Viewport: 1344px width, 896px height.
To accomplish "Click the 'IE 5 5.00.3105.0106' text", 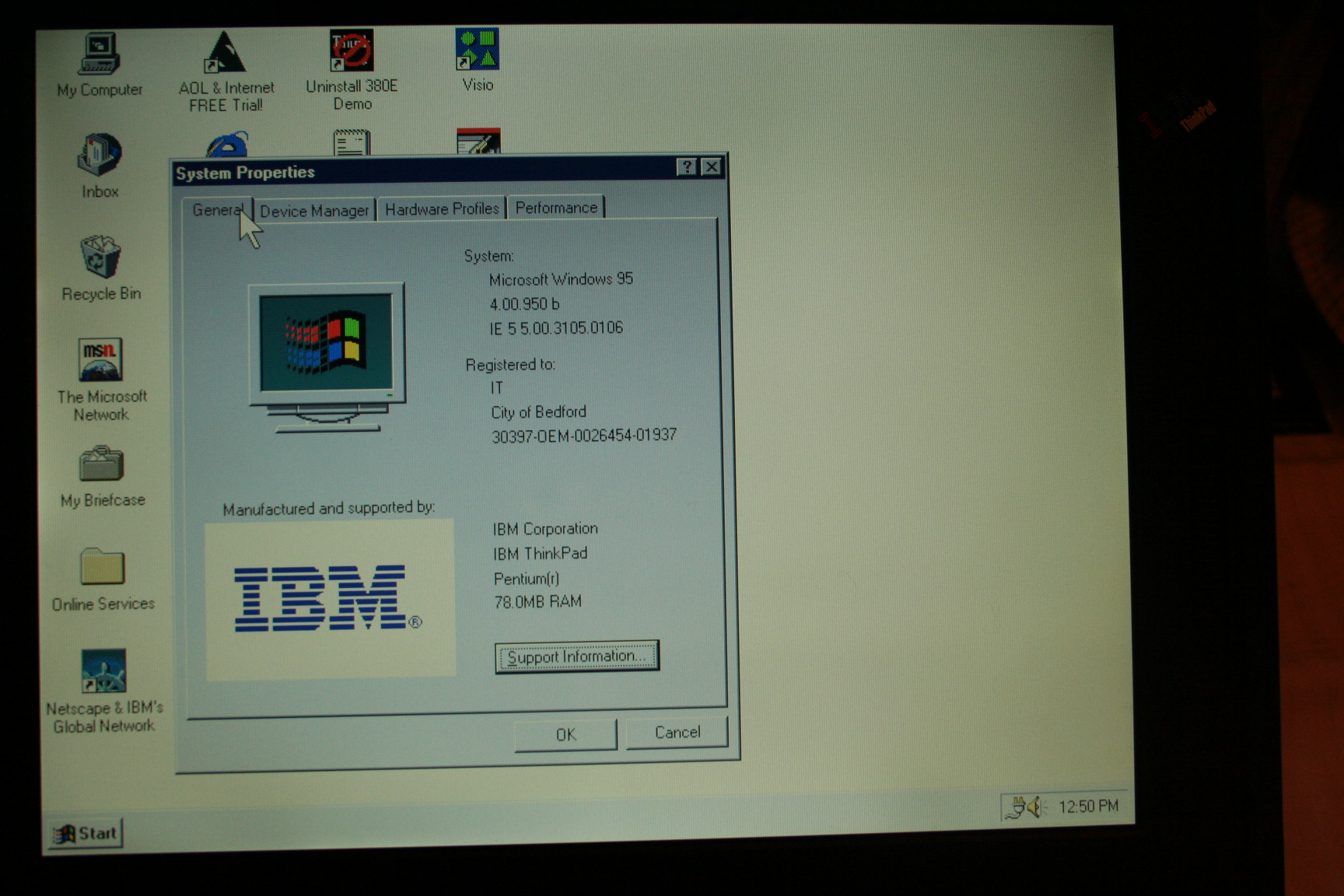I will (x=556, y=328).
